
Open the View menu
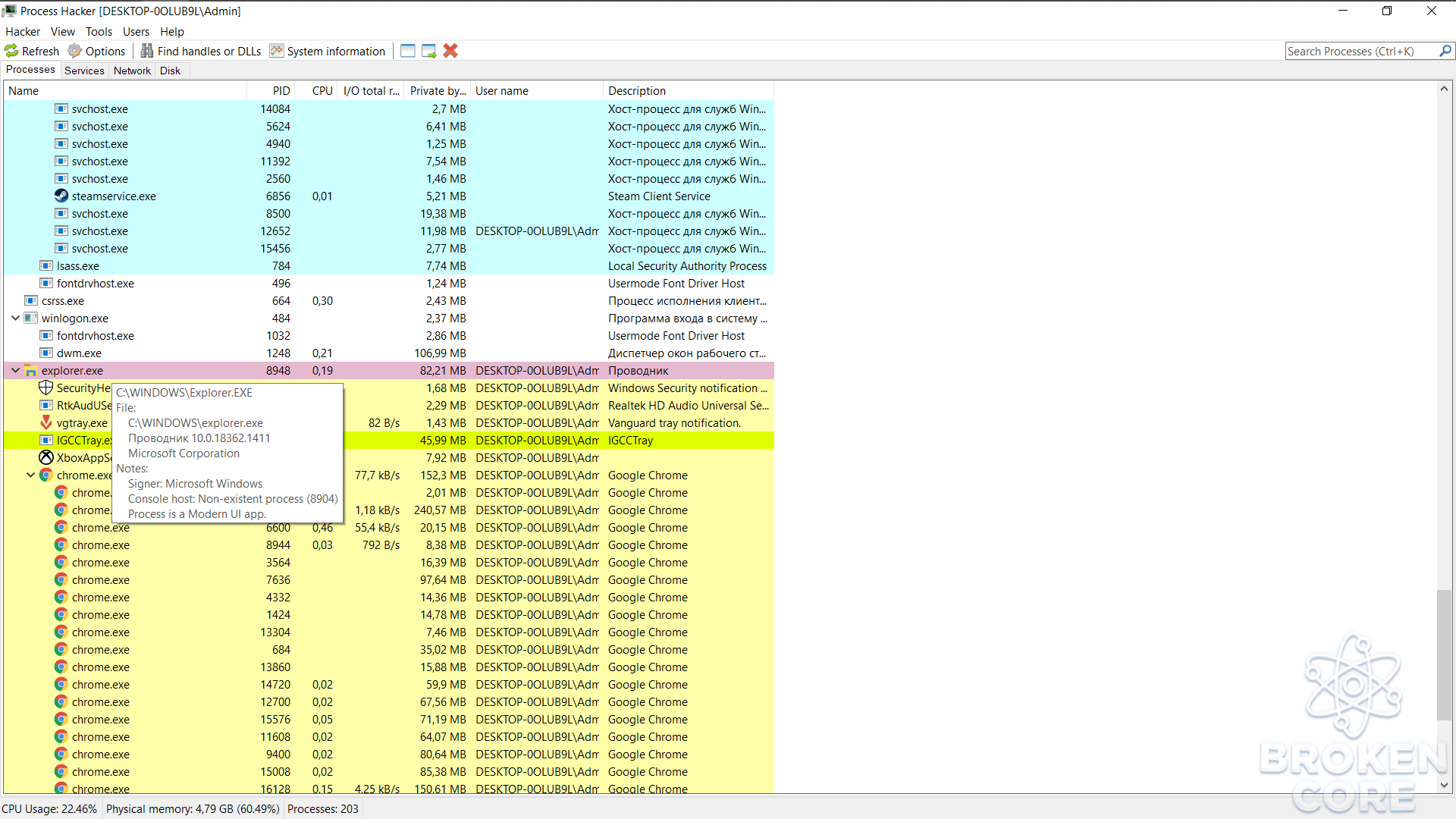point(63,31)
